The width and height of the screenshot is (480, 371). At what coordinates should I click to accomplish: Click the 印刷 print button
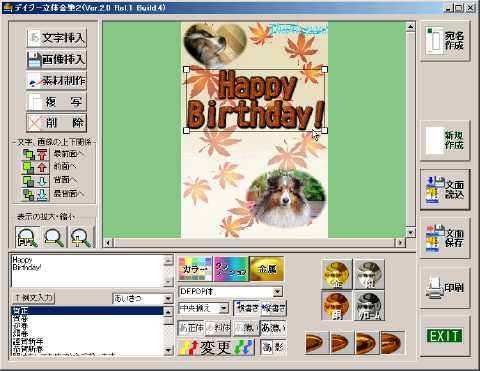coord(445,288)
